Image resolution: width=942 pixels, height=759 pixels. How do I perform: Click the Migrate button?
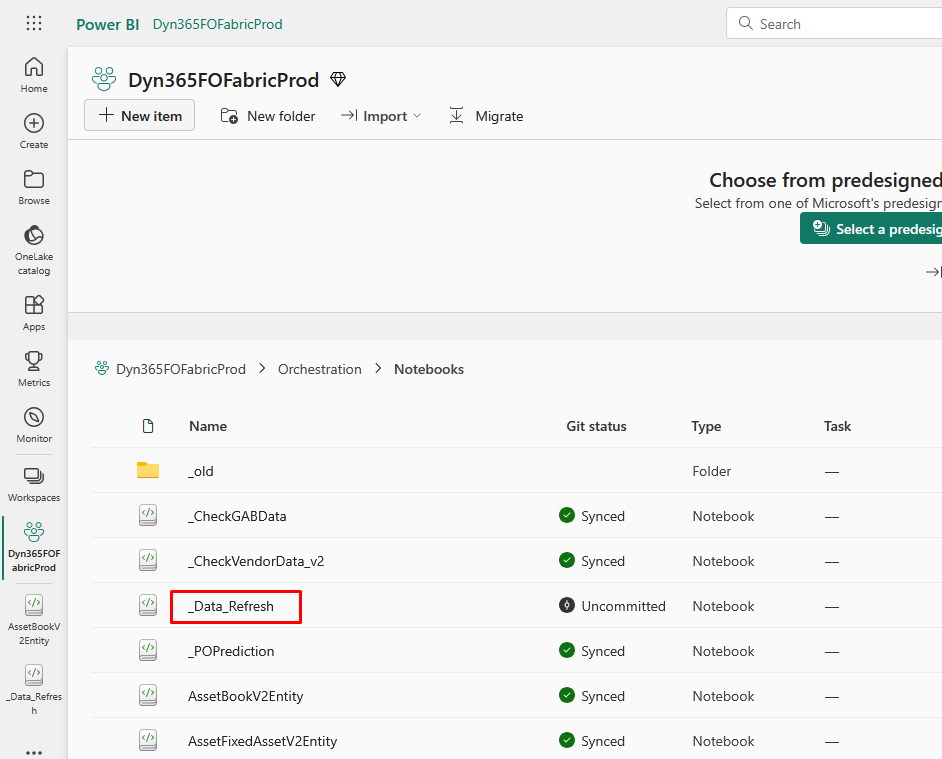[x=486, y=116]
